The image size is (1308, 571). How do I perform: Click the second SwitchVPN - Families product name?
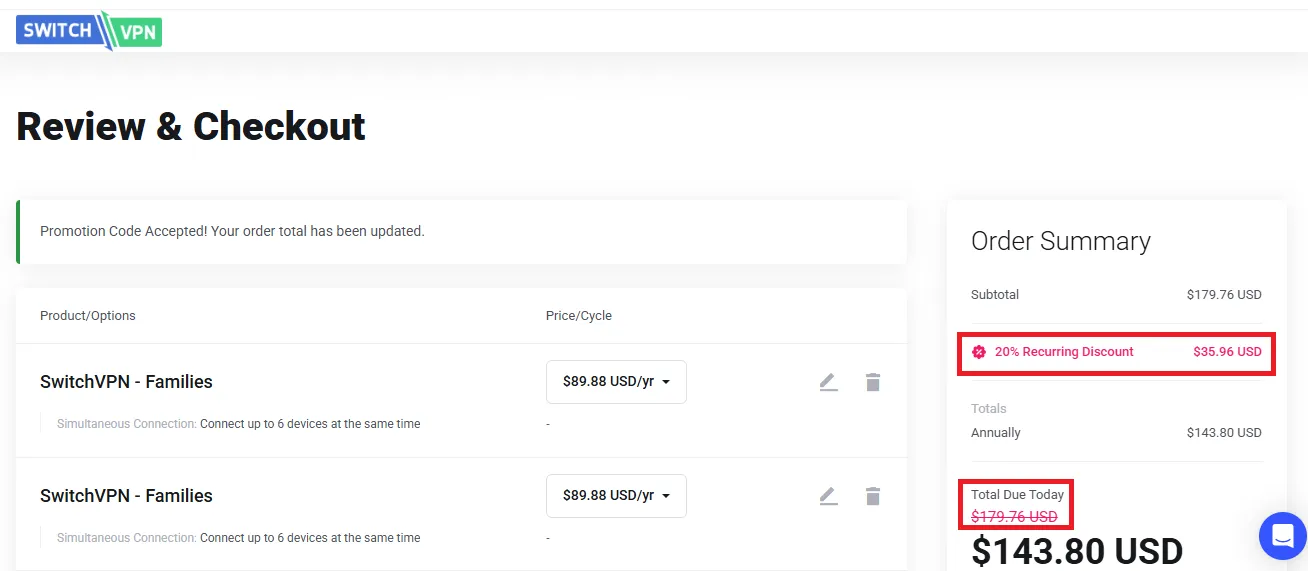point(126,496)
